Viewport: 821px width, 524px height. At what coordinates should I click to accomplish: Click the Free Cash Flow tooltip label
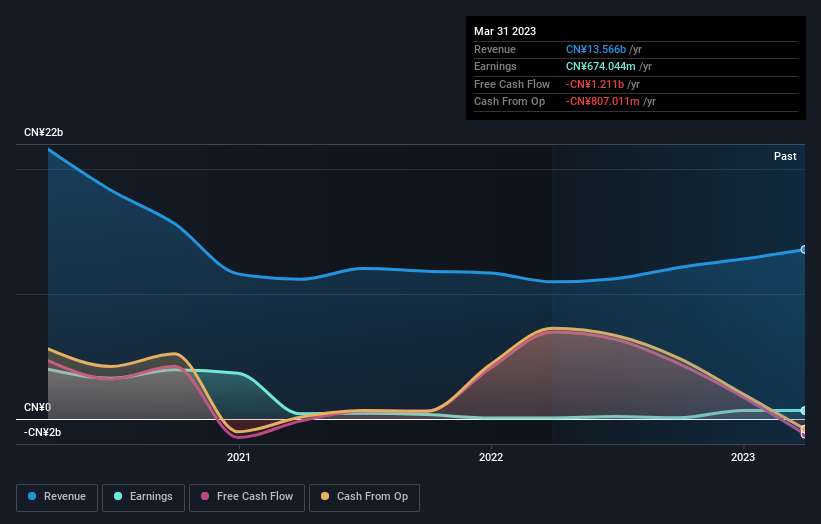[x=512, y=84]
